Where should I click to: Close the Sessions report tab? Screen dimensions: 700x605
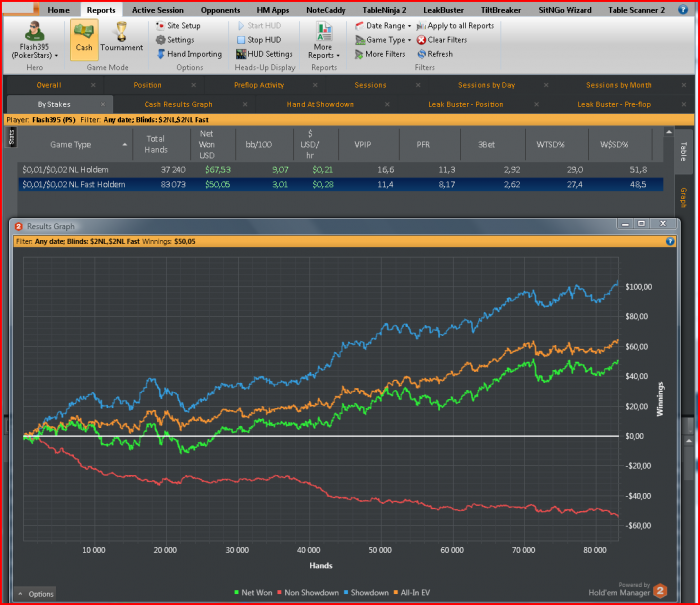click(x=418, y=85)
